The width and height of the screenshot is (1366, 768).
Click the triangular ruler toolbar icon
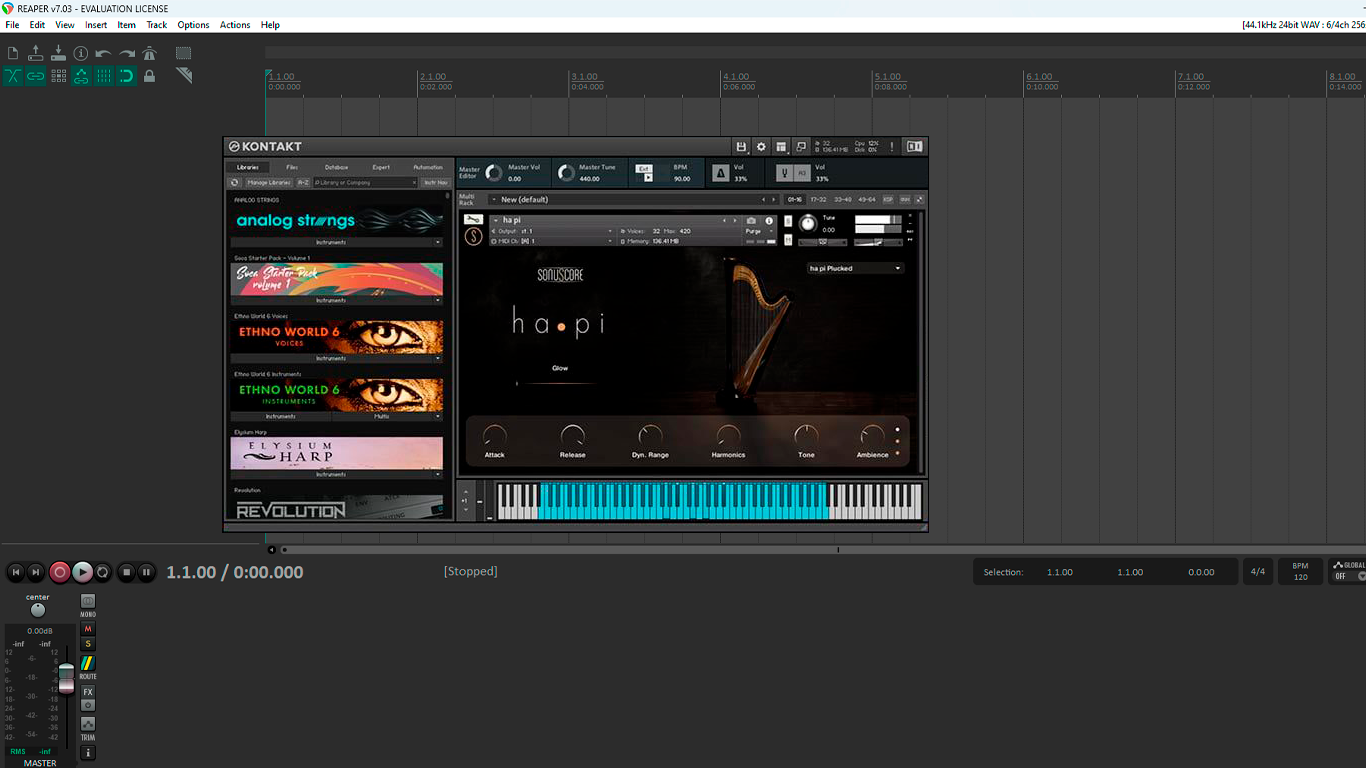pos(184,75)
